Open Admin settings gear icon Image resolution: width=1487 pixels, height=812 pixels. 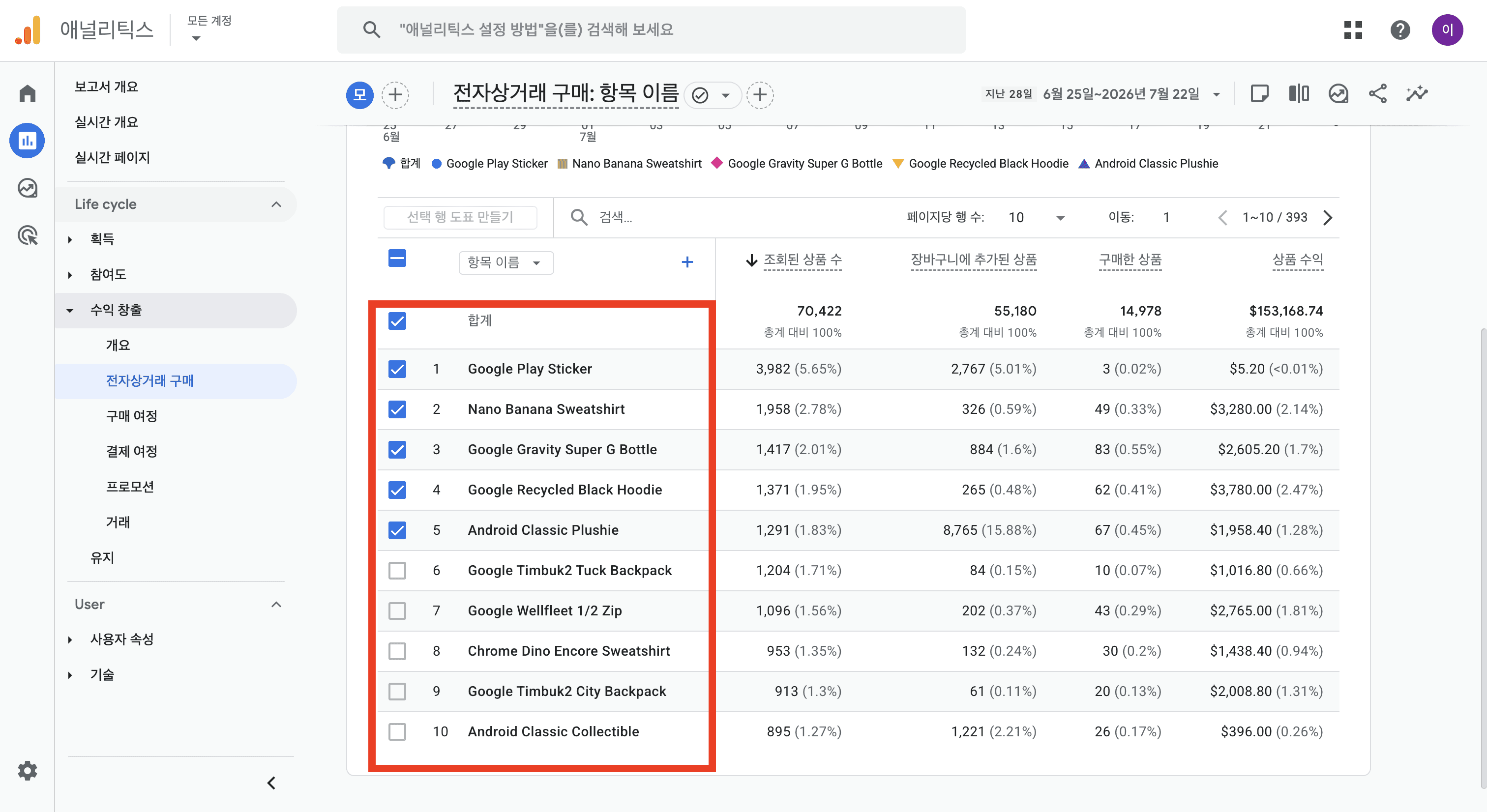[x=27, y=770]
